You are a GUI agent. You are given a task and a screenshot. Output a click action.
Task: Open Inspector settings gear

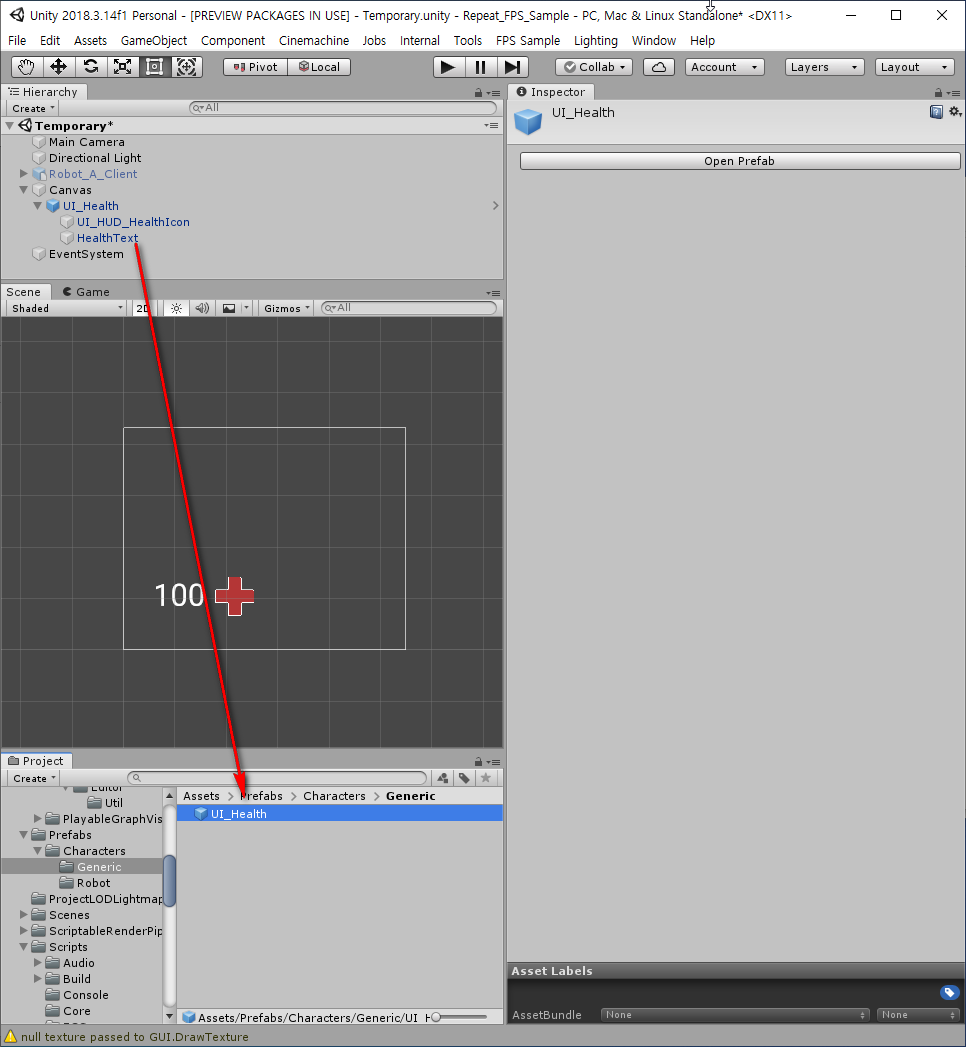[955, 112]
